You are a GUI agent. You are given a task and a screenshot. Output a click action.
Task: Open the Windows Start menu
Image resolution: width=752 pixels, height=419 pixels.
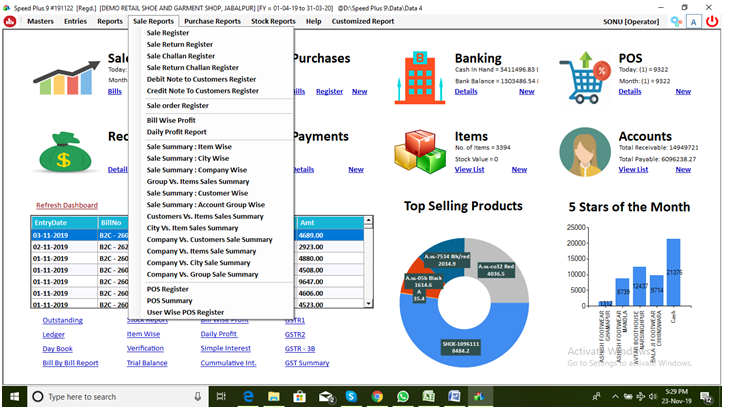(x=14, y=396)
